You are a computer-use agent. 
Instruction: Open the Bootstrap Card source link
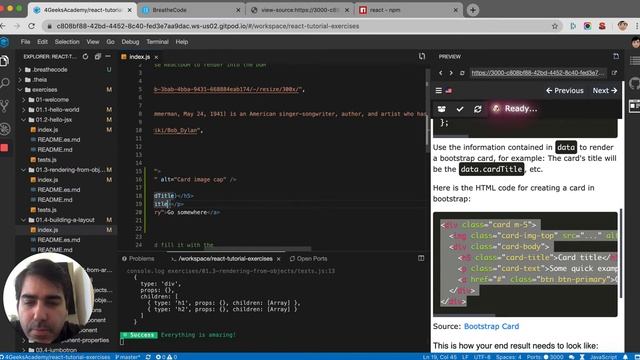491,326
